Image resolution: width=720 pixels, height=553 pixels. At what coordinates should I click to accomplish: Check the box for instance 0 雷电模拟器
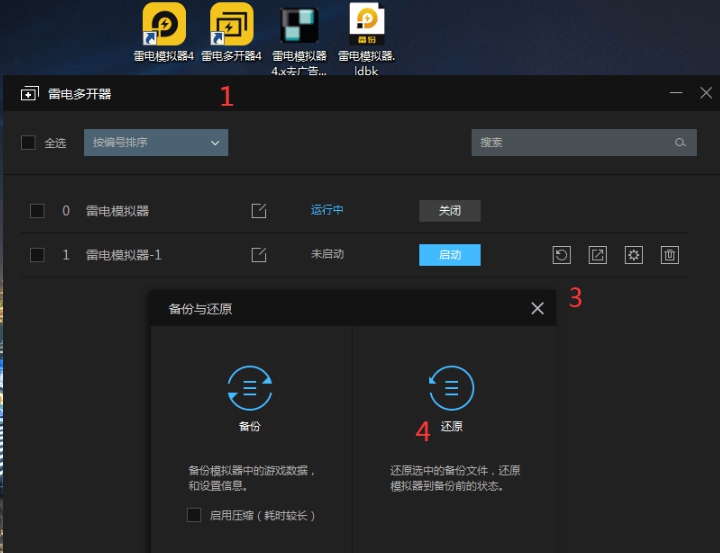(x=37, y=211)
